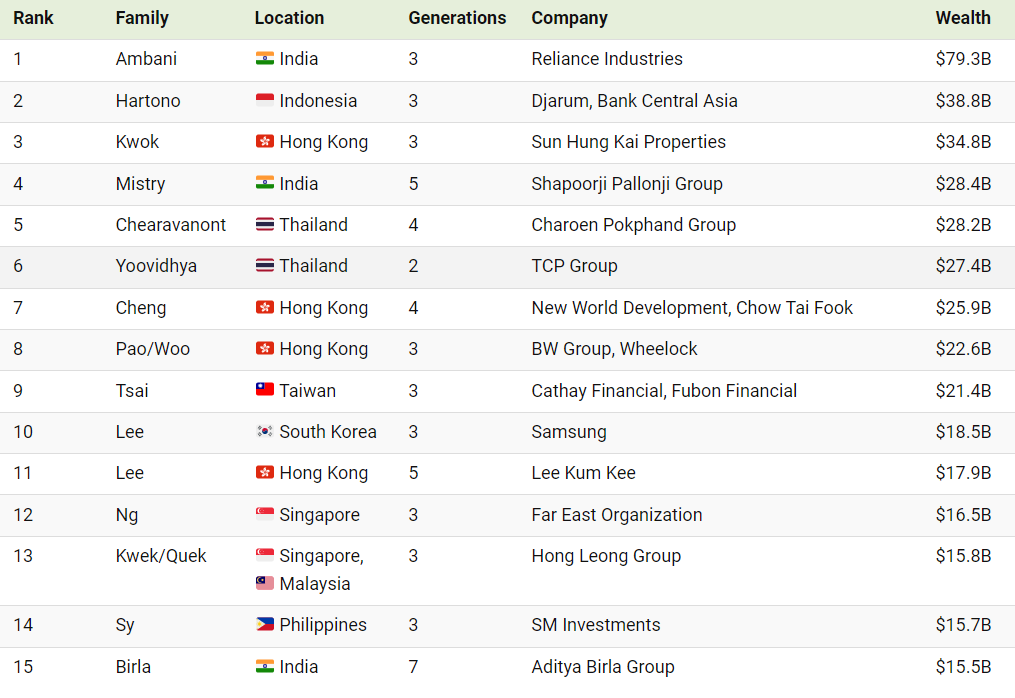Click the Singapore flag in Ng row
The height and width of the screenshot is (698, 1015).
(x=265, y=515)
